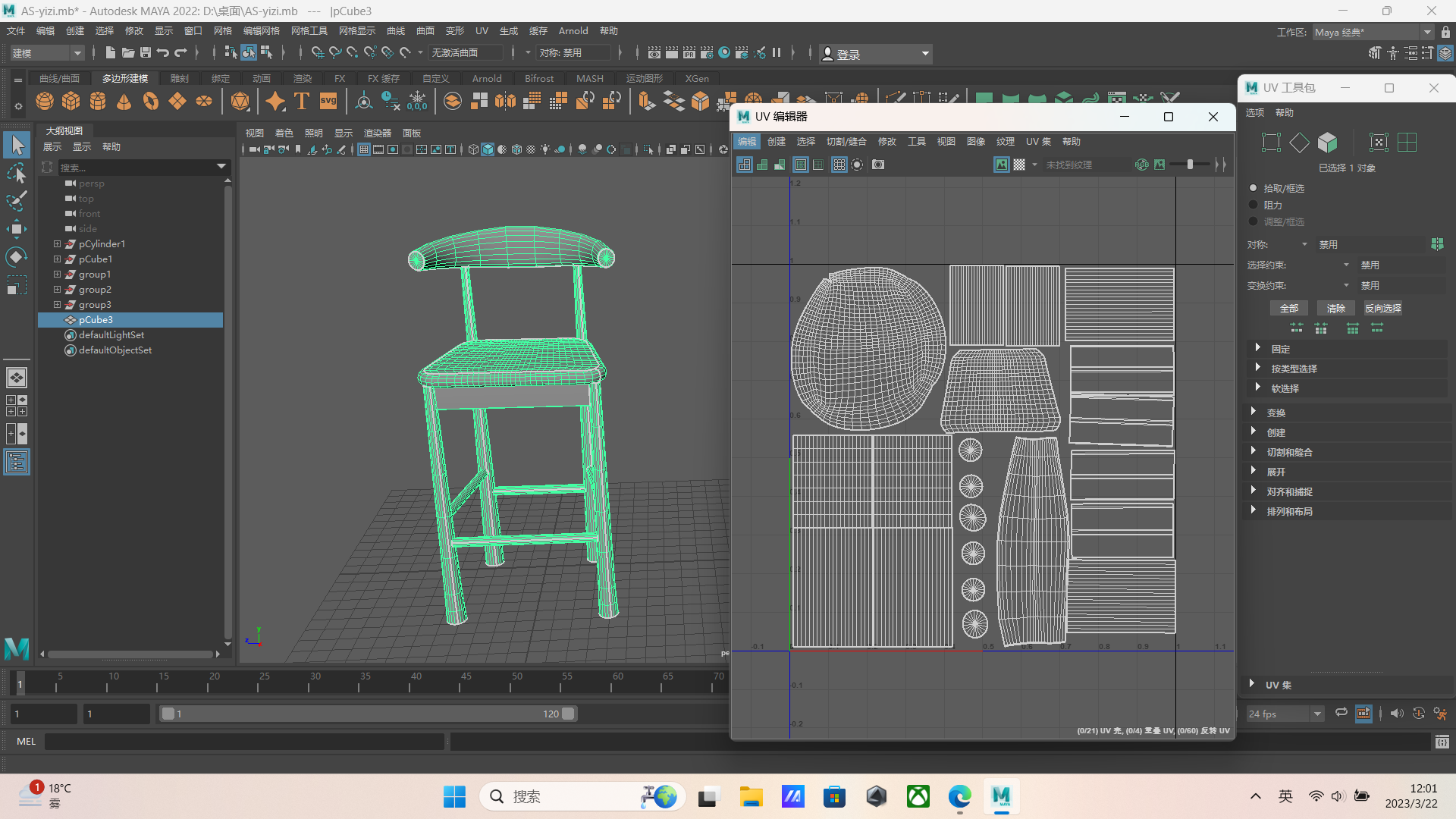Select the polygon sphere creation tool
The width and height of the screenshot is (1456, 819).
44,101
